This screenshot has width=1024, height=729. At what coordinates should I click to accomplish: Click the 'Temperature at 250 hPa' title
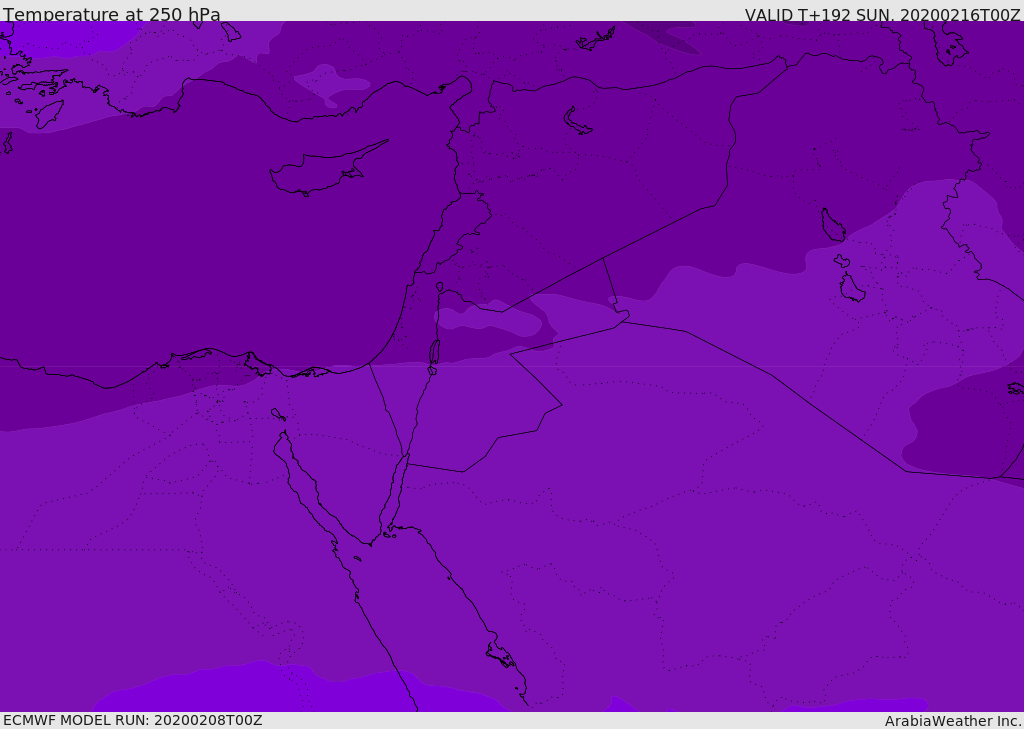[x=112, y=14]
